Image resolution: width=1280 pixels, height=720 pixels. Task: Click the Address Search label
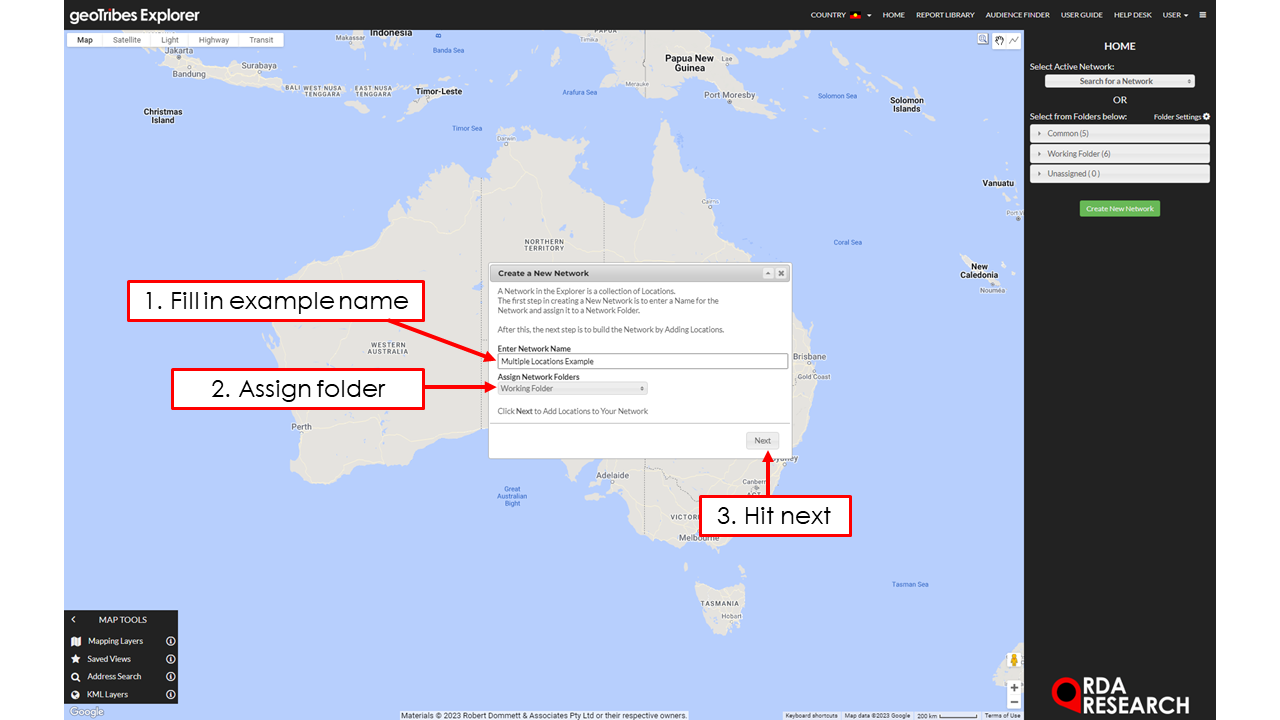114,677
